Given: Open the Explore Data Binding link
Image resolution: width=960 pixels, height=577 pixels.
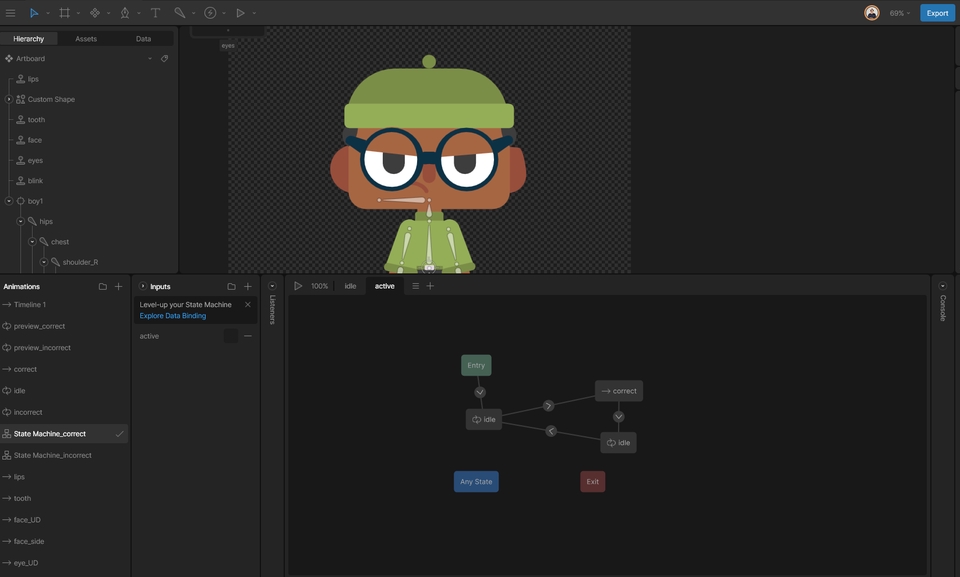Looking at the screenshot, I should 173,316.
